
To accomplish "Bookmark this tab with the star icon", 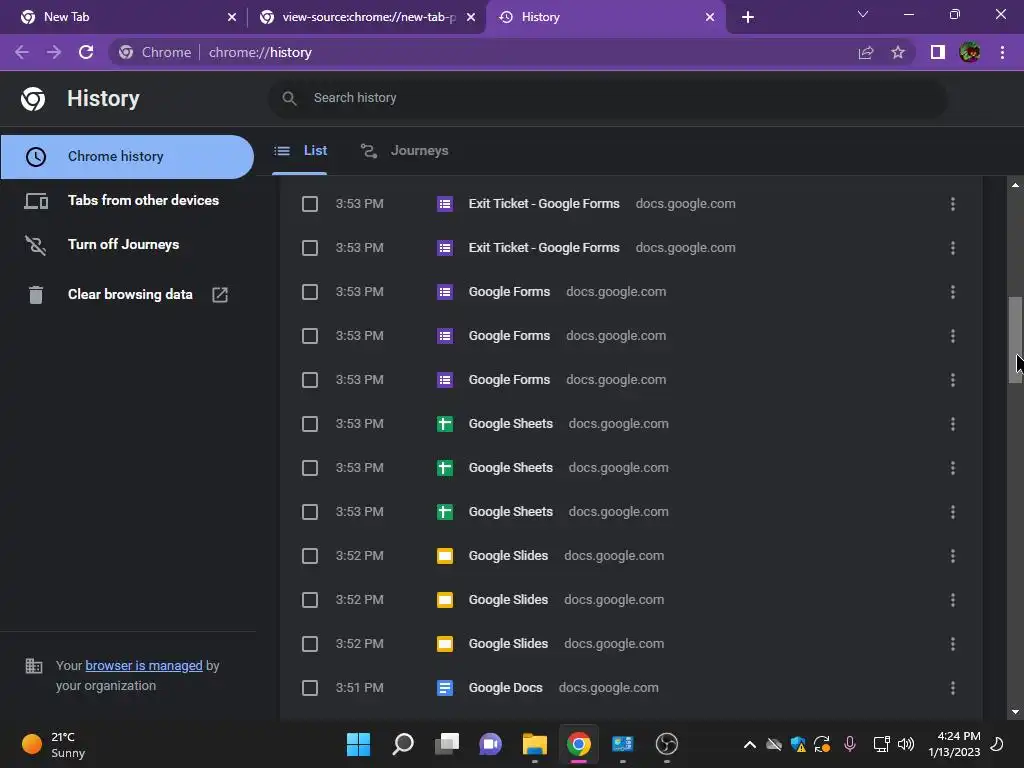I will click(898, 52).
